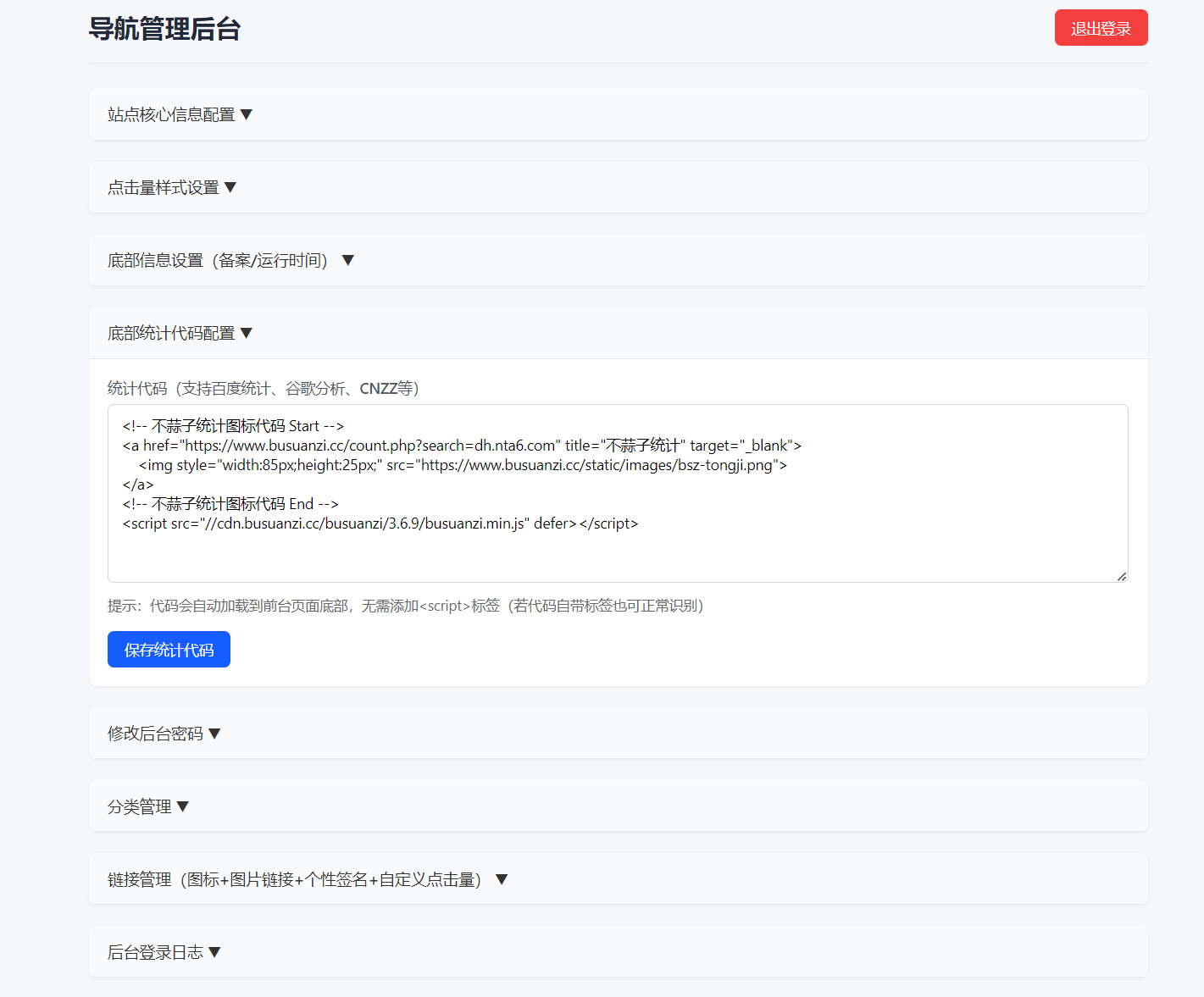
Task: Select the busuanzi script line in the textarea
Action: tap(380, 523)
